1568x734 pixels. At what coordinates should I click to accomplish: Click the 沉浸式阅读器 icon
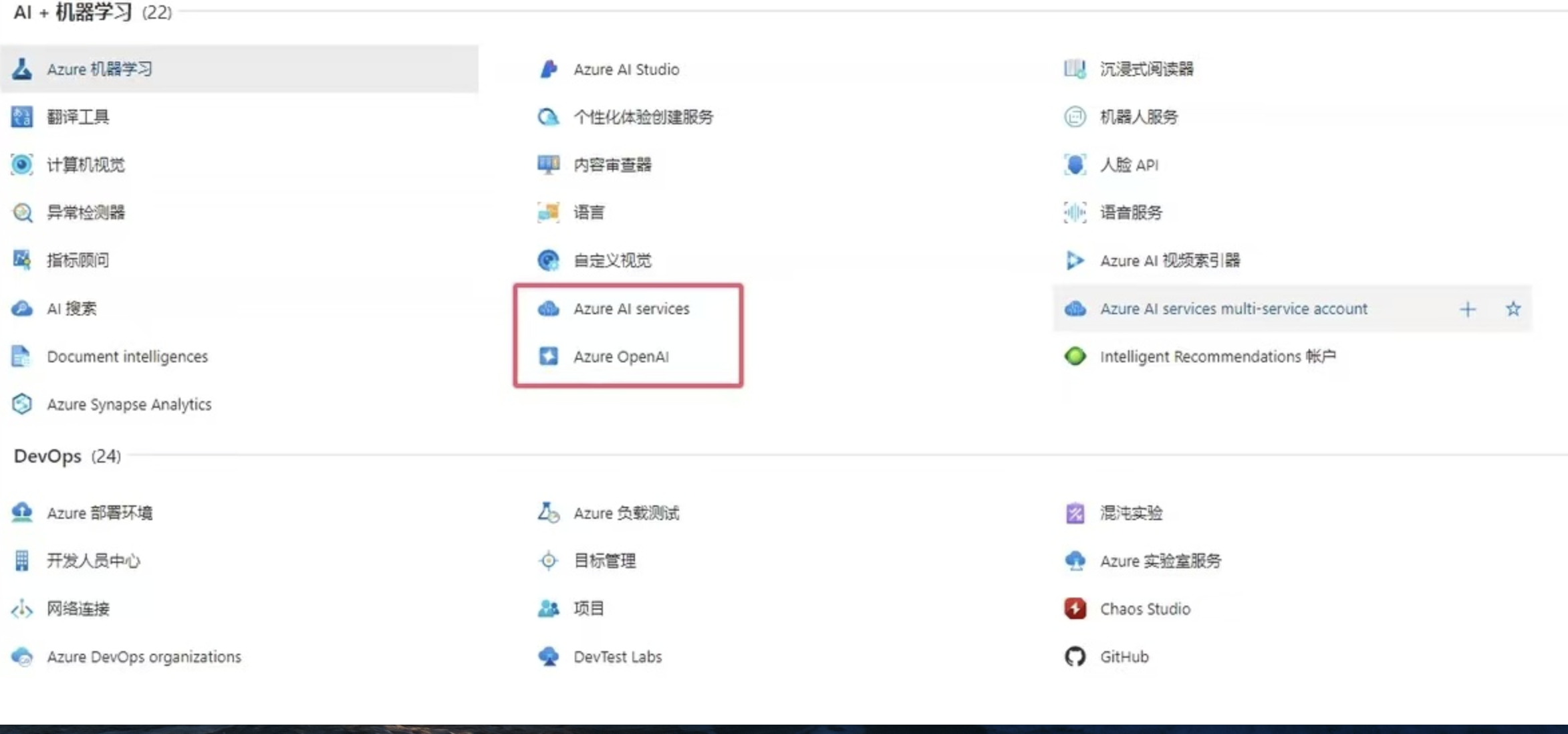pyautogui.click(x=1075, y=69)
